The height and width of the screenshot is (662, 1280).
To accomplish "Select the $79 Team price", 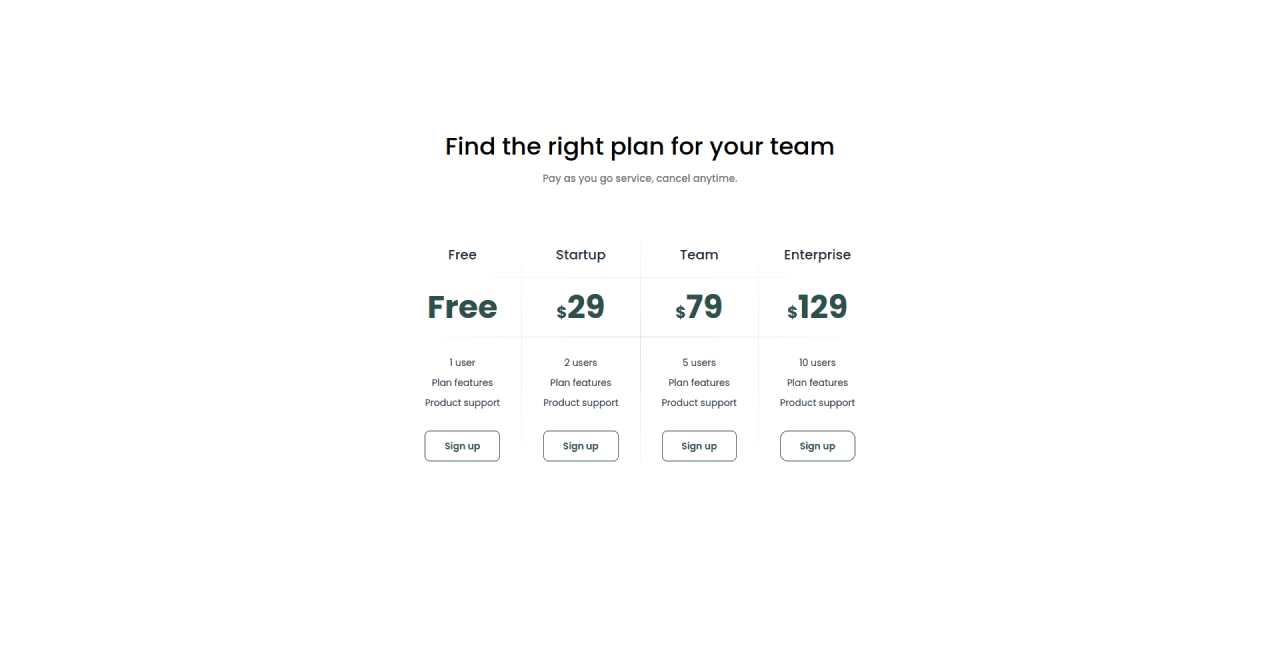I will click(x=699, y=307).
